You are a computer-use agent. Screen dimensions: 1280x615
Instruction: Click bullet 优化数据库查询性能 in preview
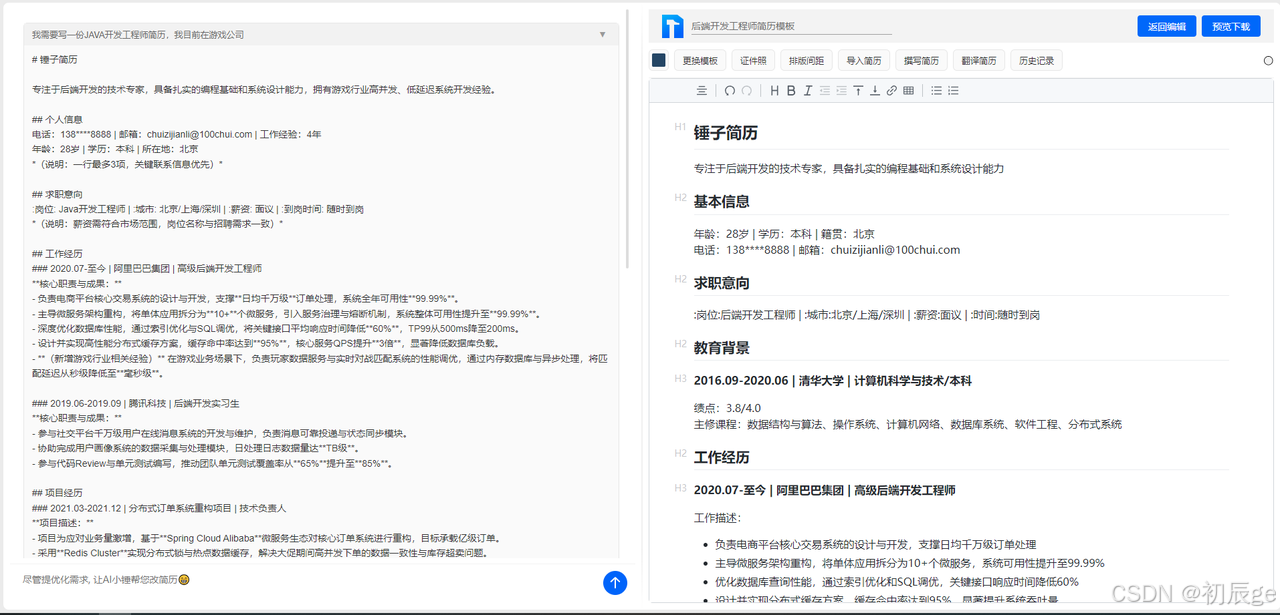click(x=896, y=581)
